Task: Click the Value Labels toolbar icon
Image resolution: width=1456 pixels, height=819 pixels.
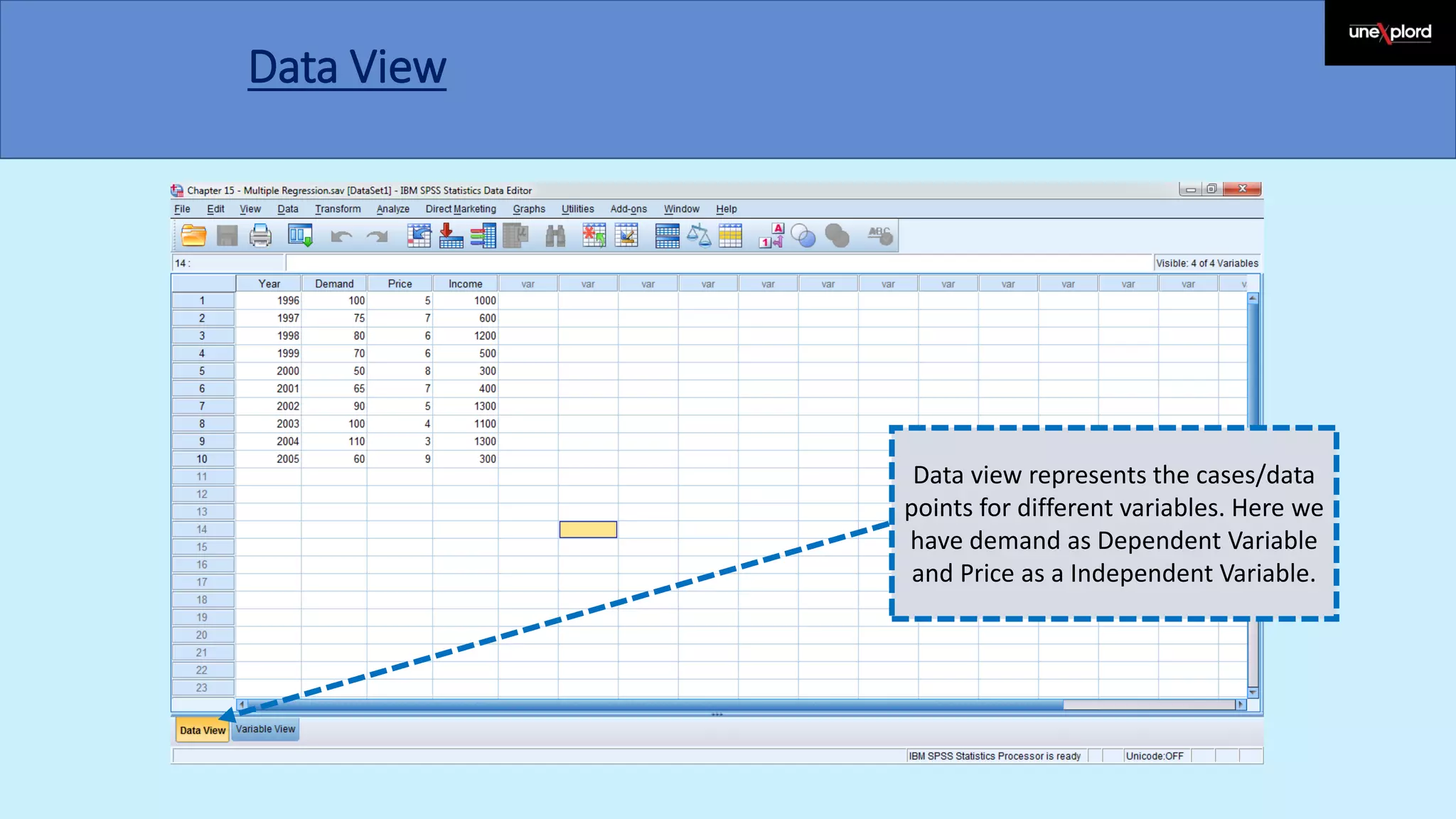Action: click(771, 235)
